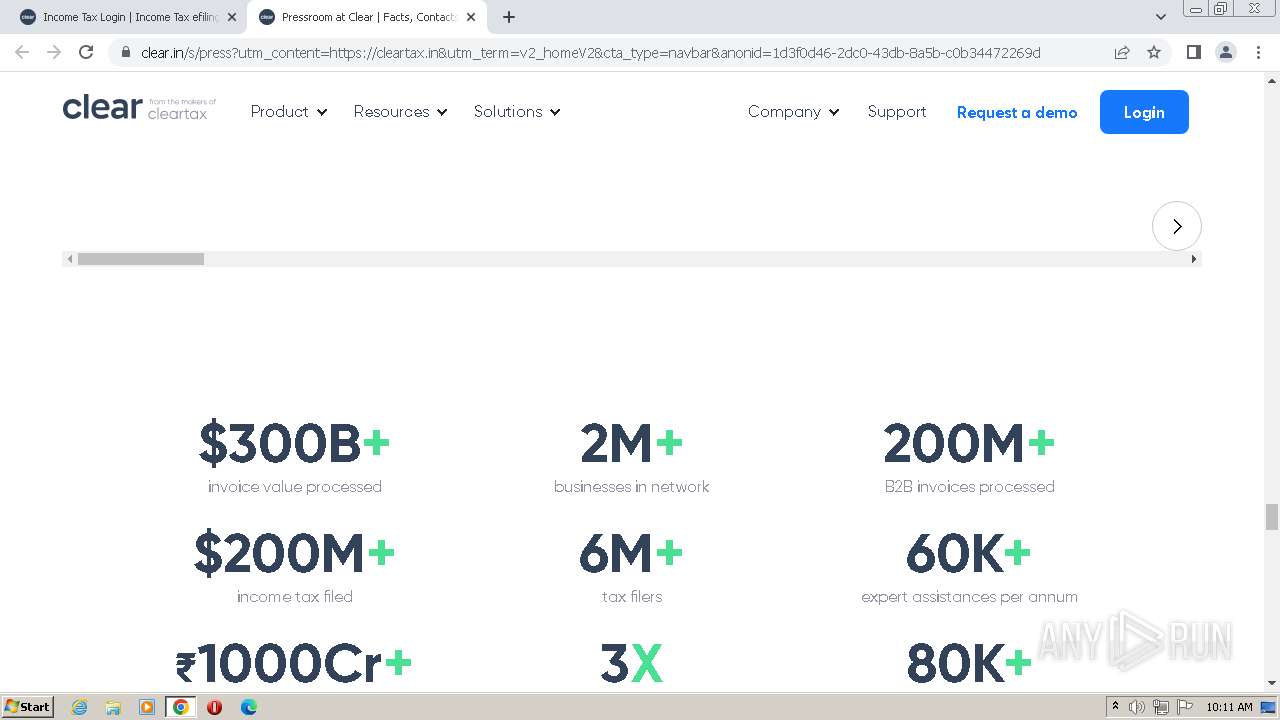Expand the Company menu
Image resolution: width=1280 pixels, height=720 pixels.
pyautogui.click(x=794, y=112)
